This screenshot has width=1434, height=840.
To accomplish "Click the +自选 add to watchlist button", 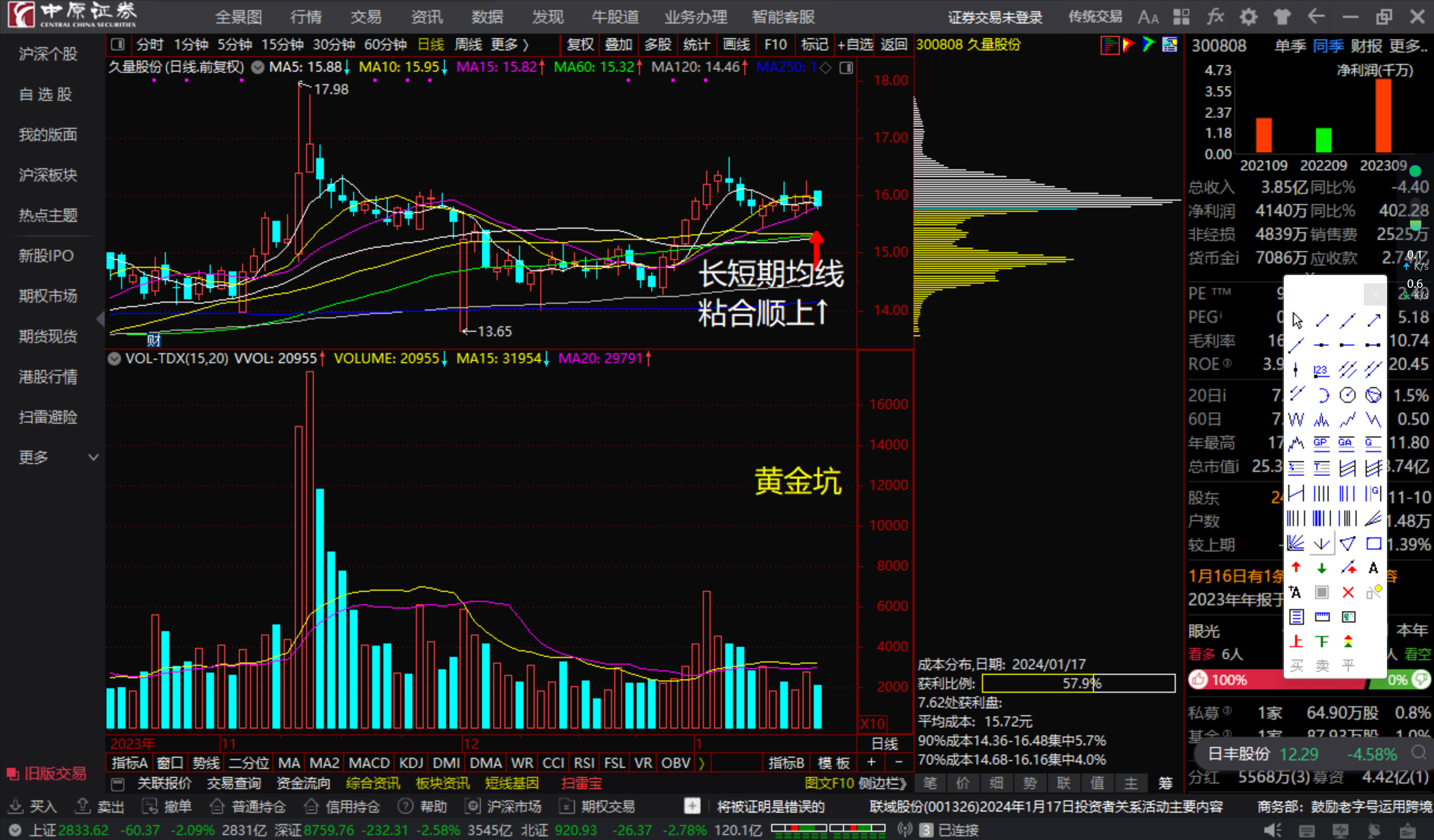I will point(855,45).
